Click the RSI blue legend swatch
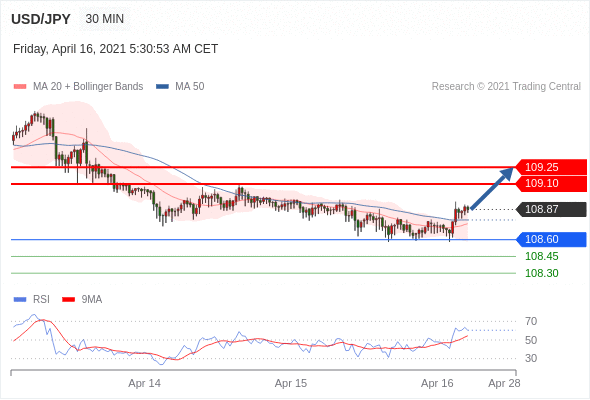 20,300
